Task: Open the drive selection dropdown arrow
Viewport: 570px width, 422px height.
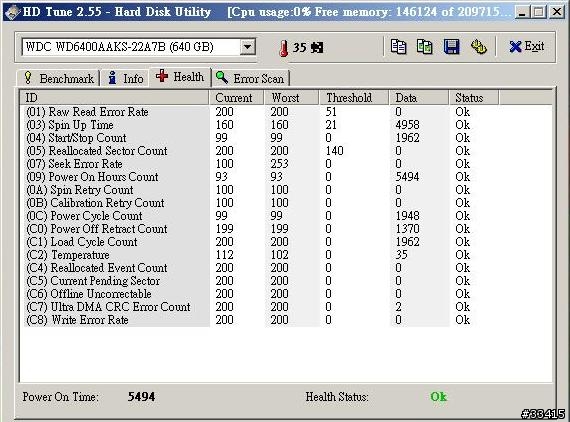Action: tap(248, 47)
